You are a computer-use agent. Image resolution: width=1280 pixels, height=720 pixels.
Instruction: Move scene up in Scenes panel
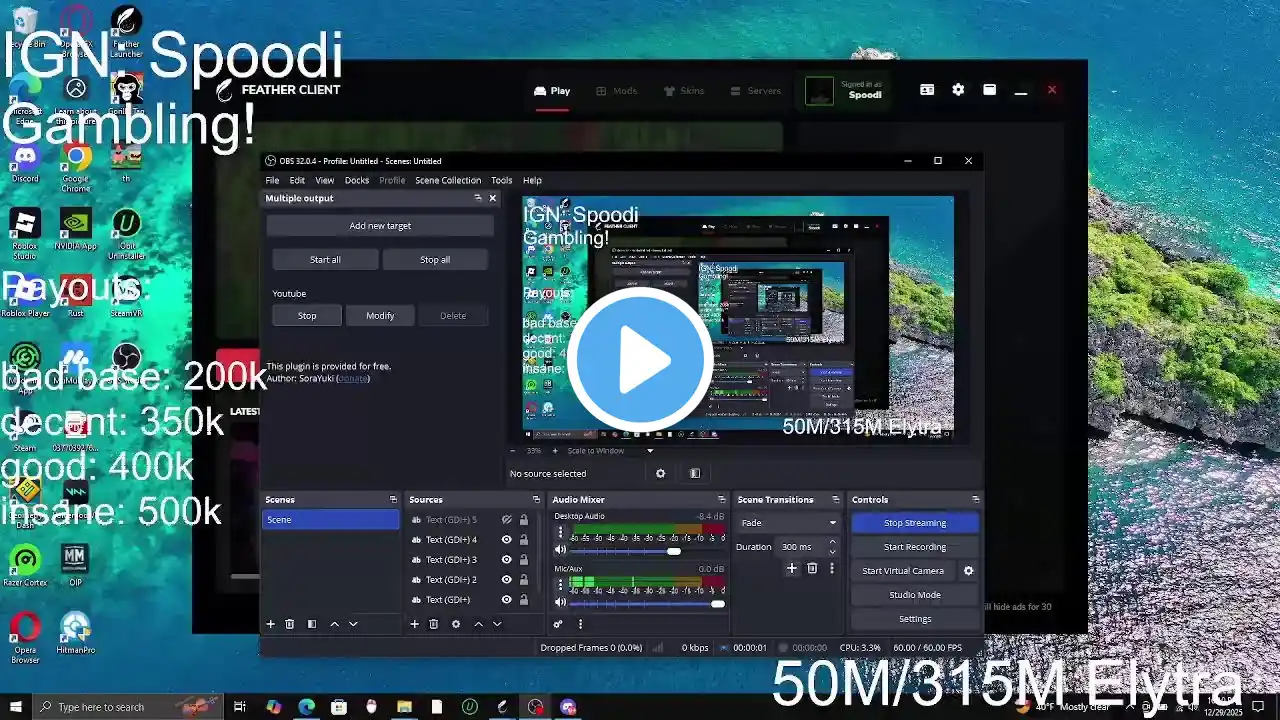(334, 624)
